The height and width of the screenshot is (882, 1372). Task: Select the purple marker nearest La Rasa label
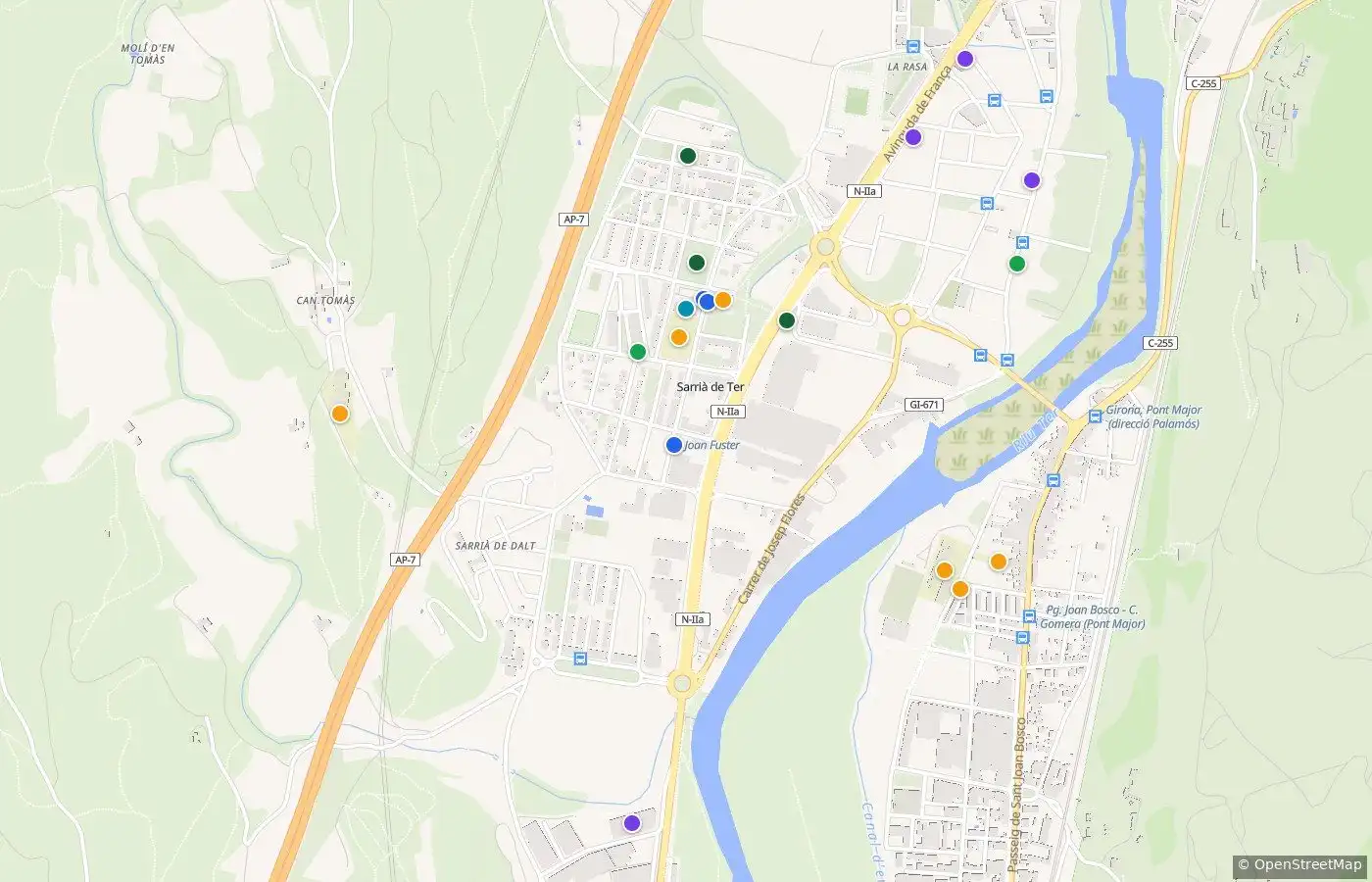[x=965, y=59]
